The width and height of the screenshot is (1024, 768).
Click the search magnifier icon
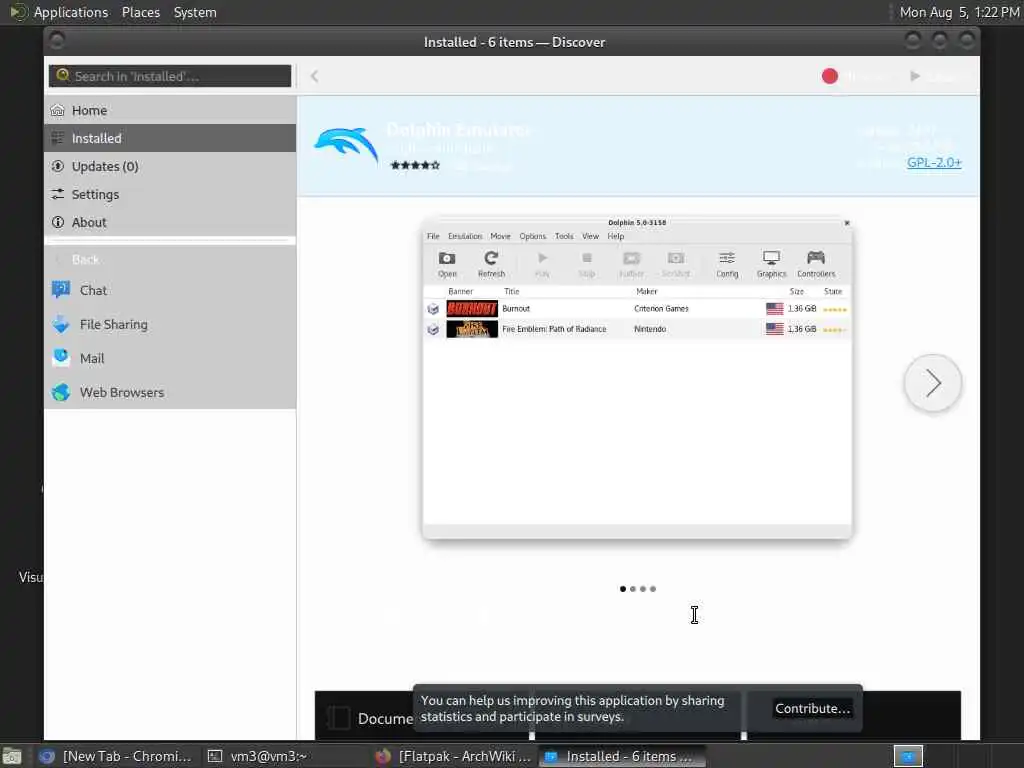tap(63, 75)
